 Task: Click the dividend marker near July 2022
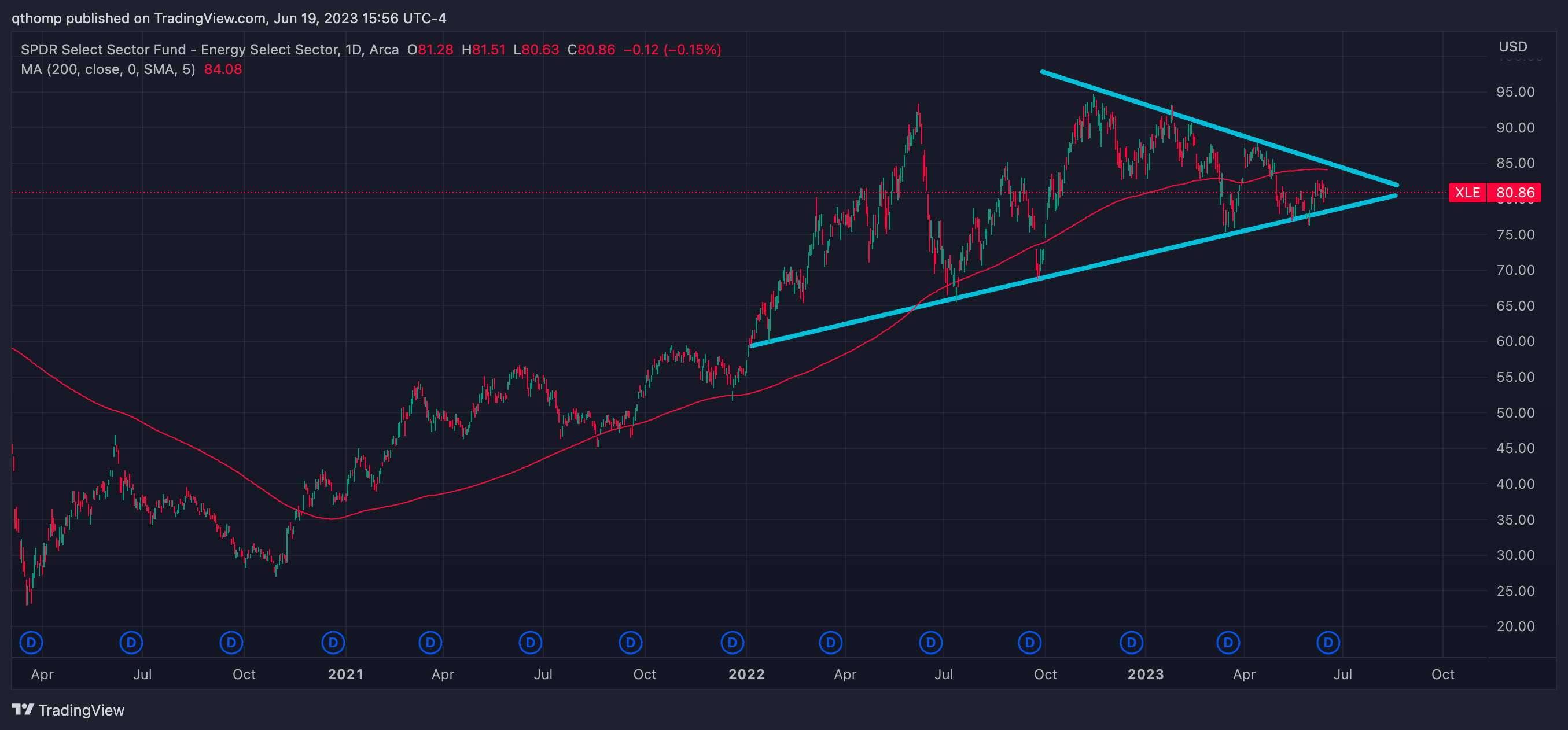931,643
